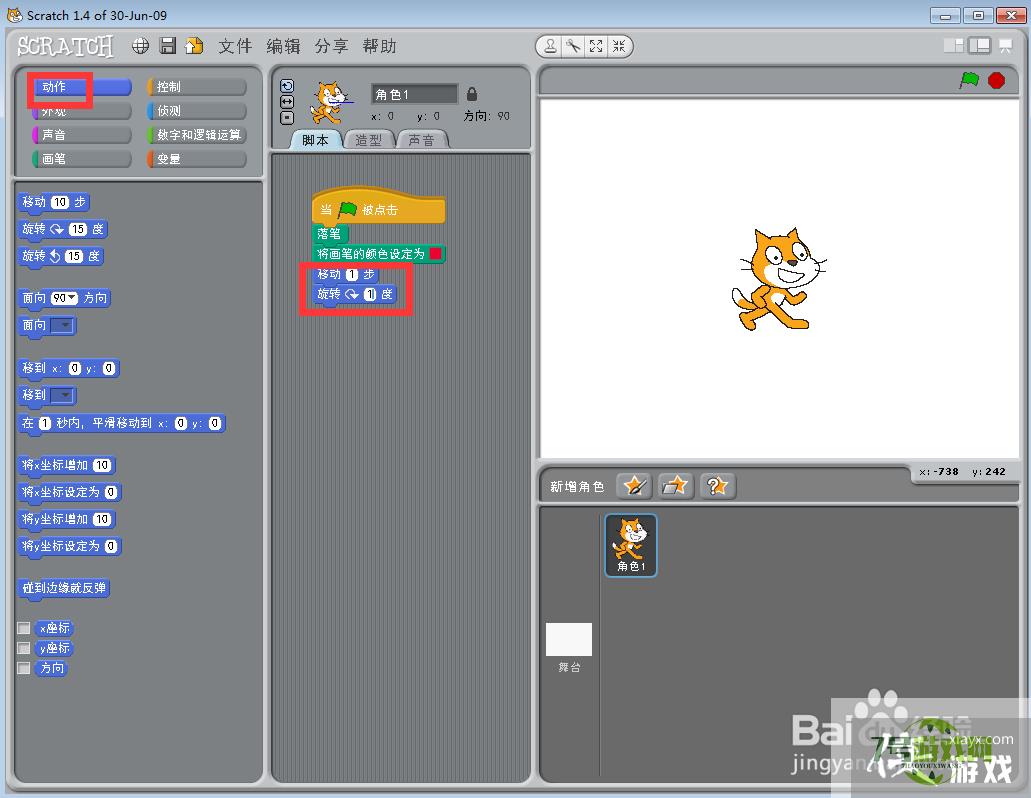Viewport: 1031px width, 798px height.
Task: Switch to the 脚本 tab
Action: [316, 140]
